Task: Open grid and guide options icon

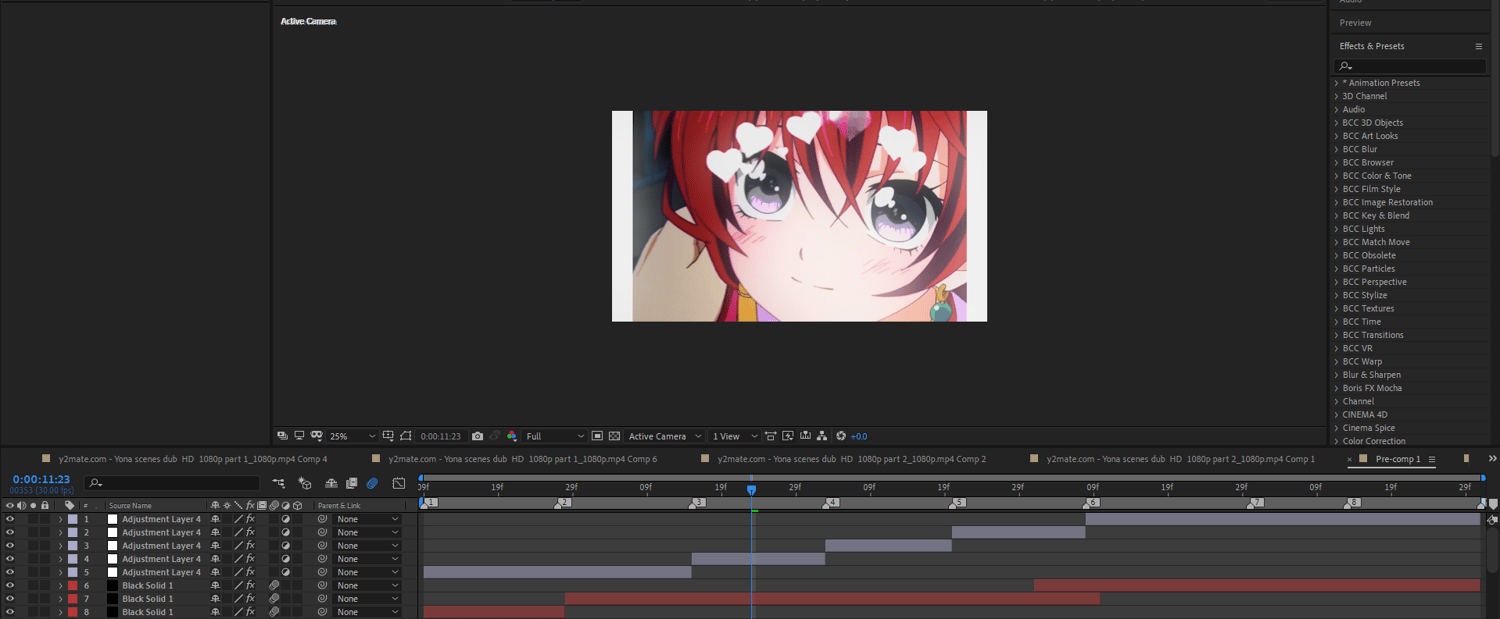Action: click(388, 436)
